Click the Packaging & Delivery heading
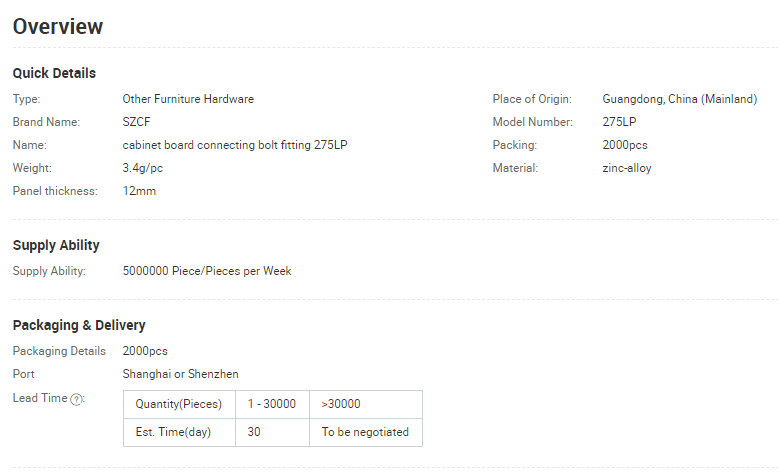Screen dimensions: 778x475 79,325
